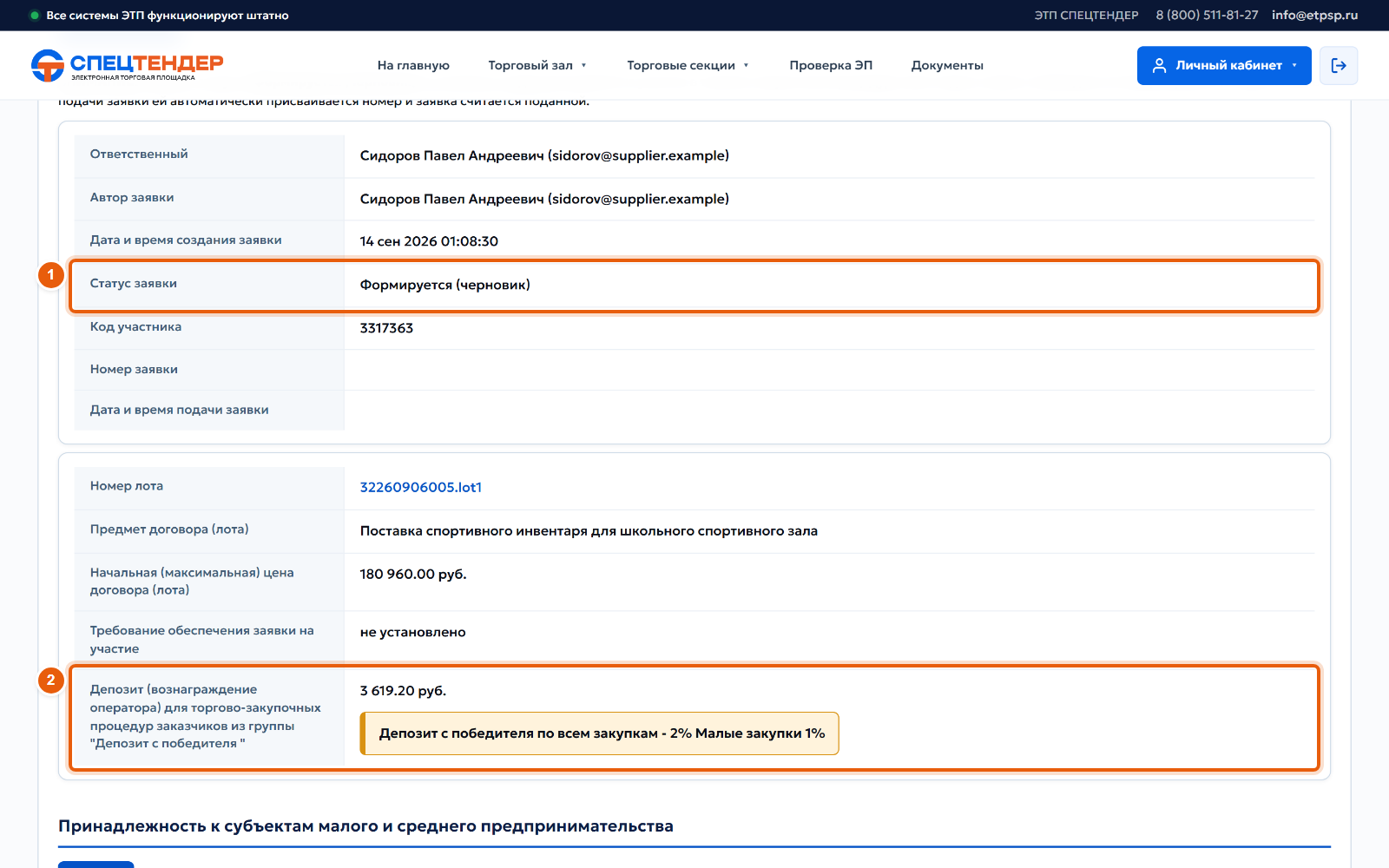Open the Личный кабинет dropdown arrow
The width and height of the screenshot is (1389, 868).
pos(1294,65)
